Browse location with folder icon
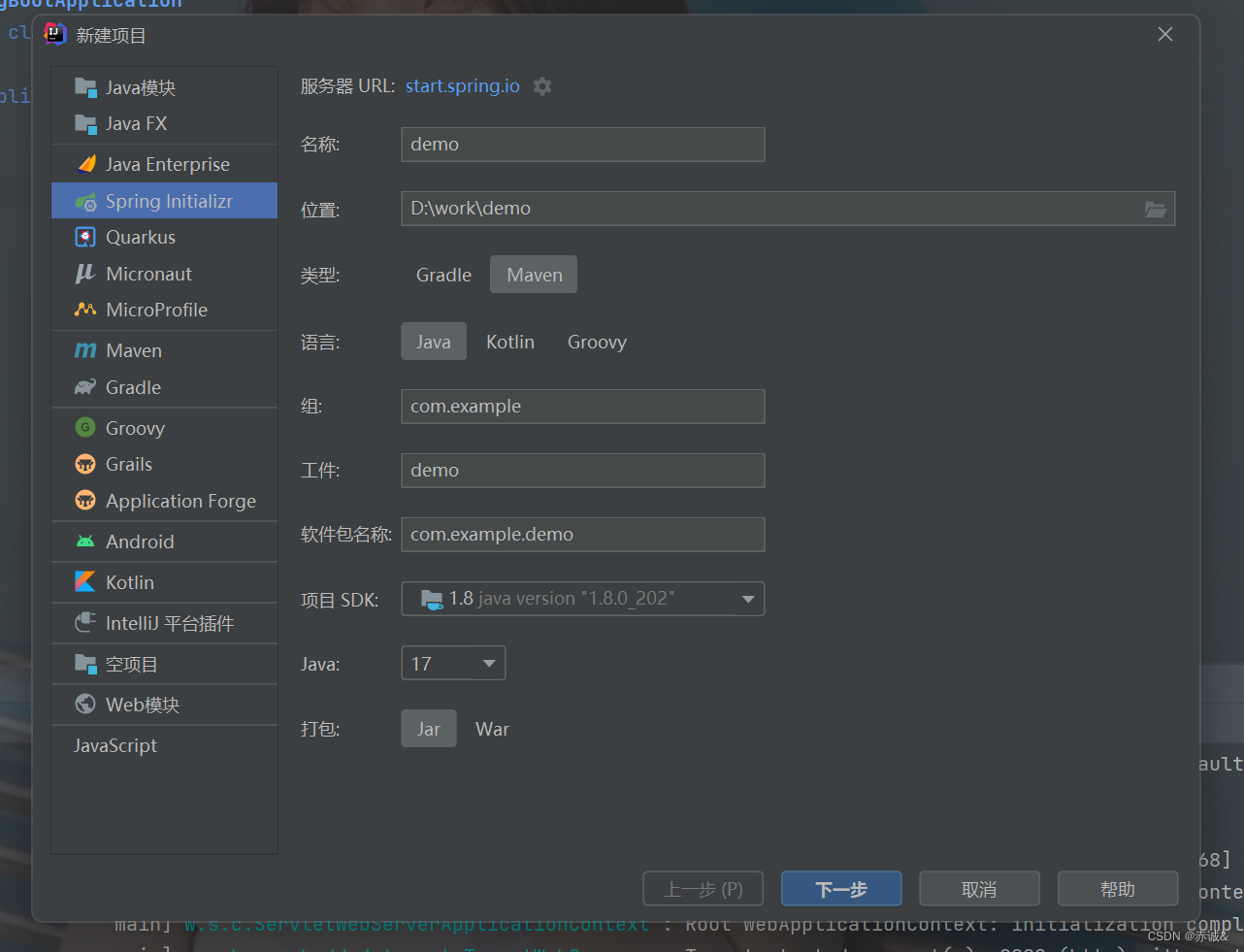Image resolution: width=1244 pixels, height=952 pixels. (1155, 208)
